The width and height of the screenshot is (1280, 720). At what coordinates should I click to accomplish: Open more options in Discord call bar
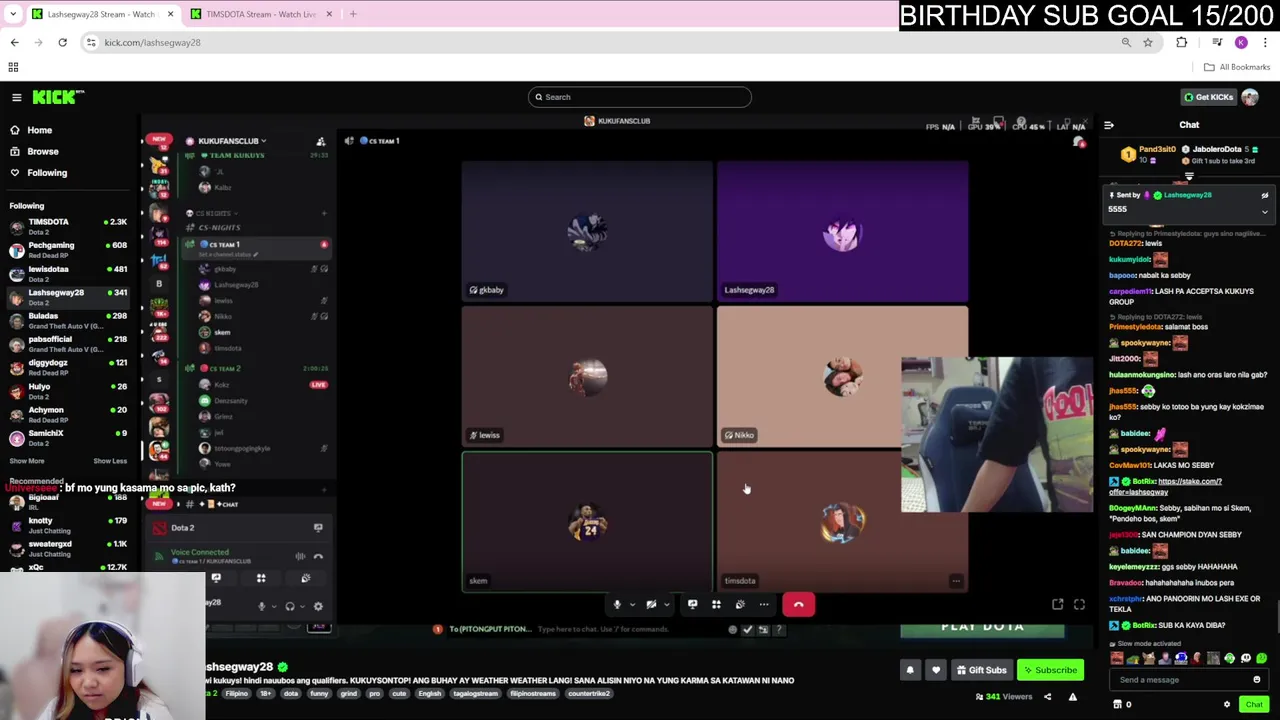pos(764,604)
